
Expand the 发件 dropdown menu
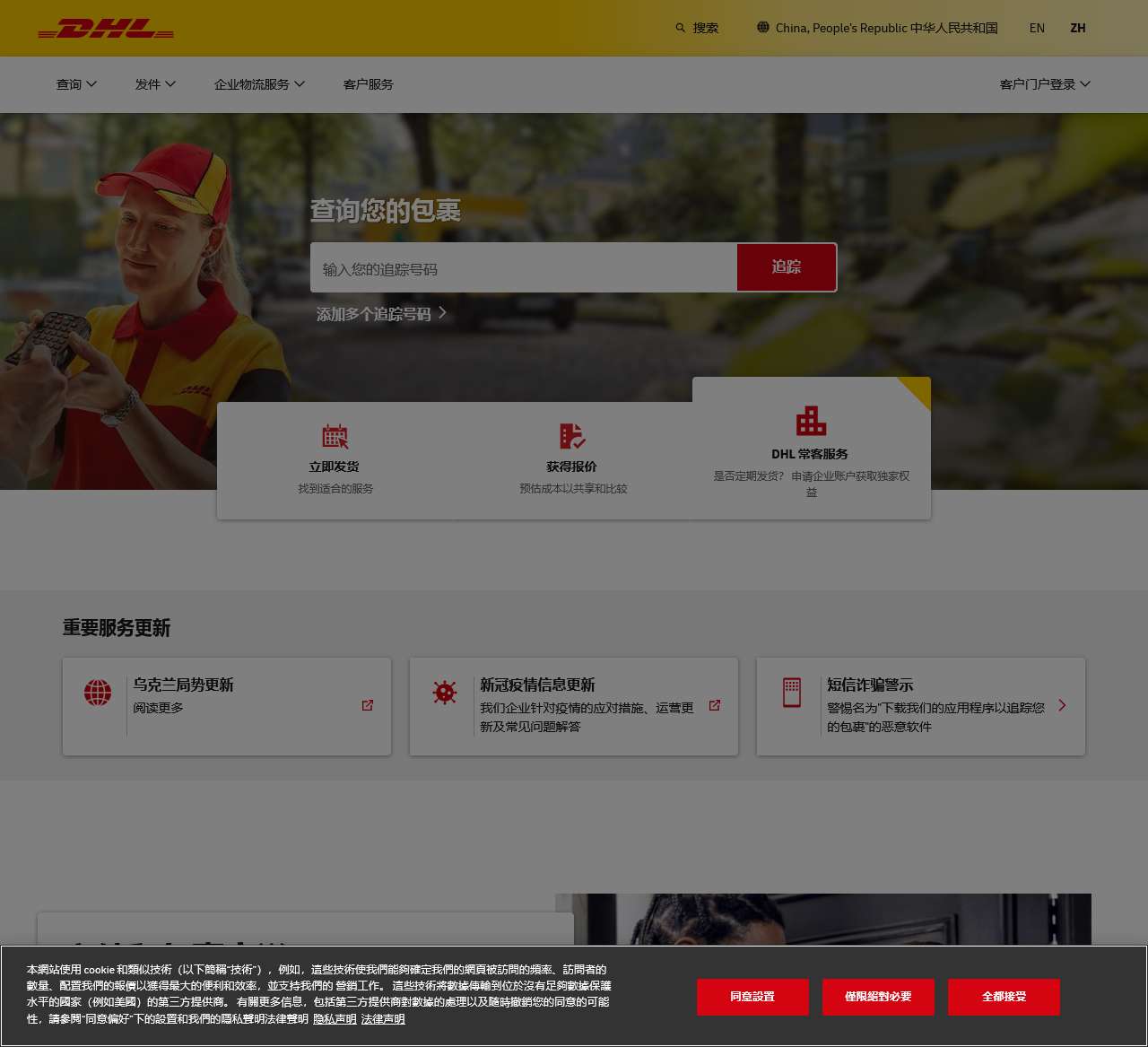click(155, 84)
